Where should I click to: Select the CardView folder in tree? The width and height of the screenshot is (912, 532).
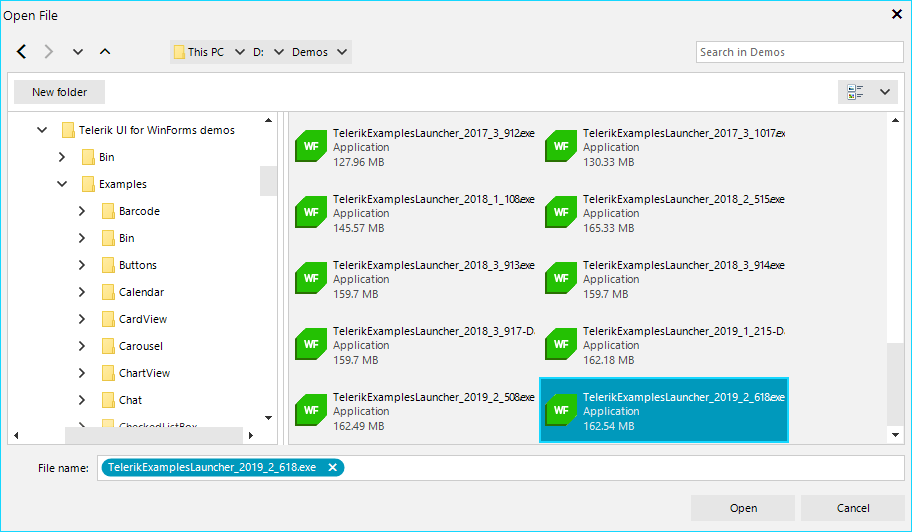[x=142, y=319]
